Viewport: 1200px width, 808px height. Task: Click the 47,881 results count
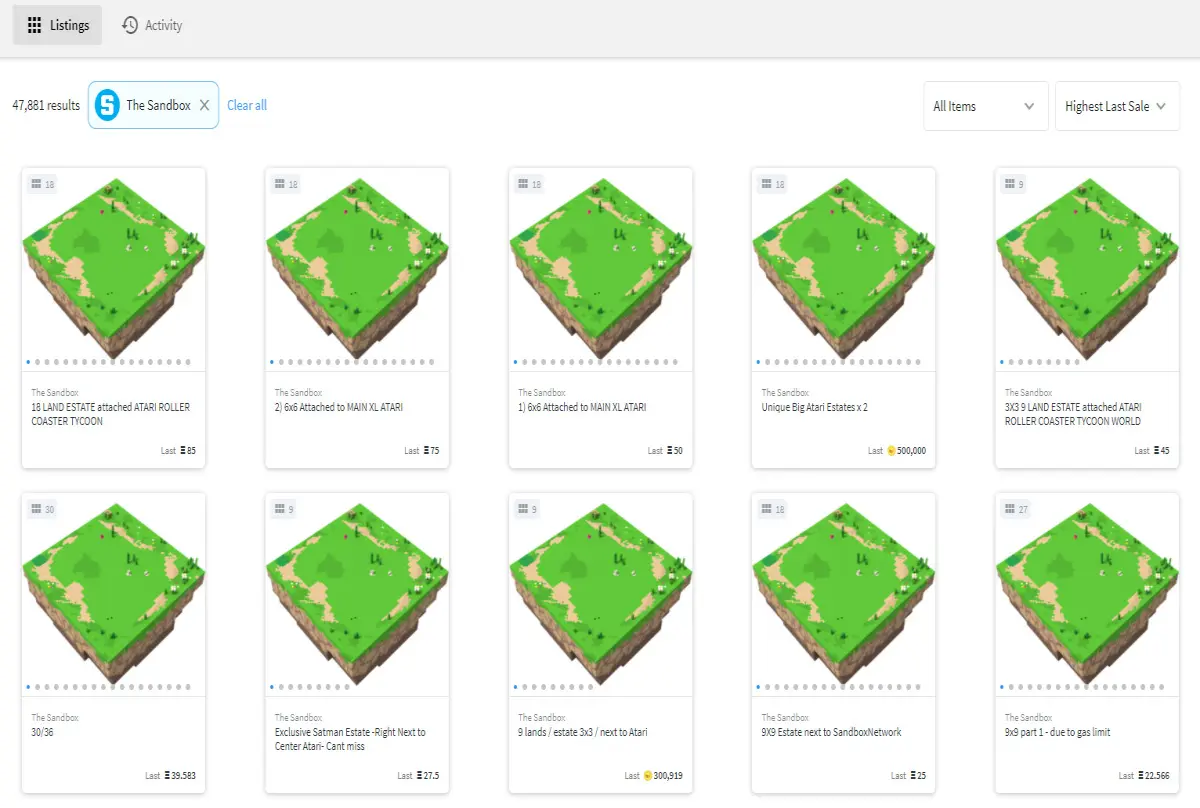coord(46,105)
